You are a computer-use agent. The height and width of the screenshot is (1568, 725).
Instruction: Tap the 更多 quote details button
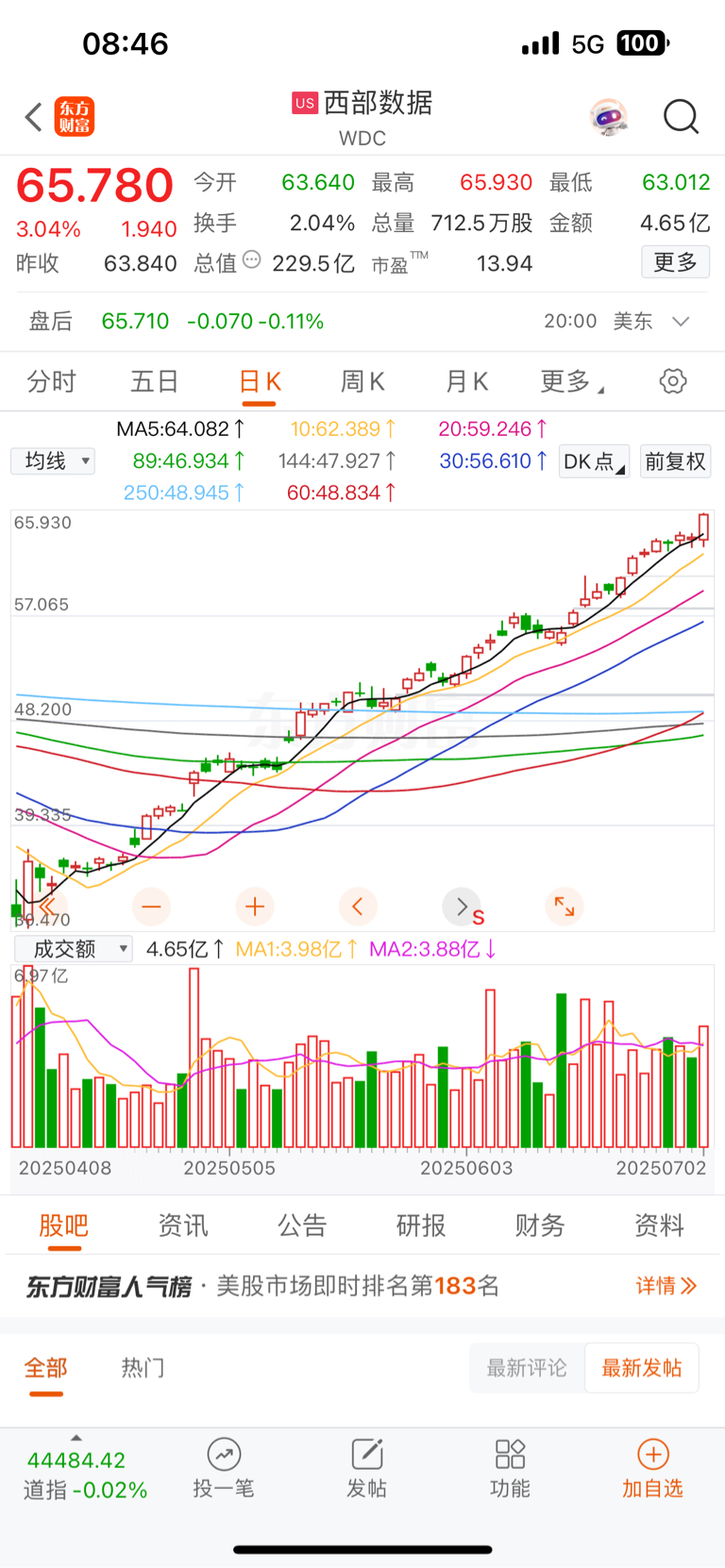click(x=676, y=261)
